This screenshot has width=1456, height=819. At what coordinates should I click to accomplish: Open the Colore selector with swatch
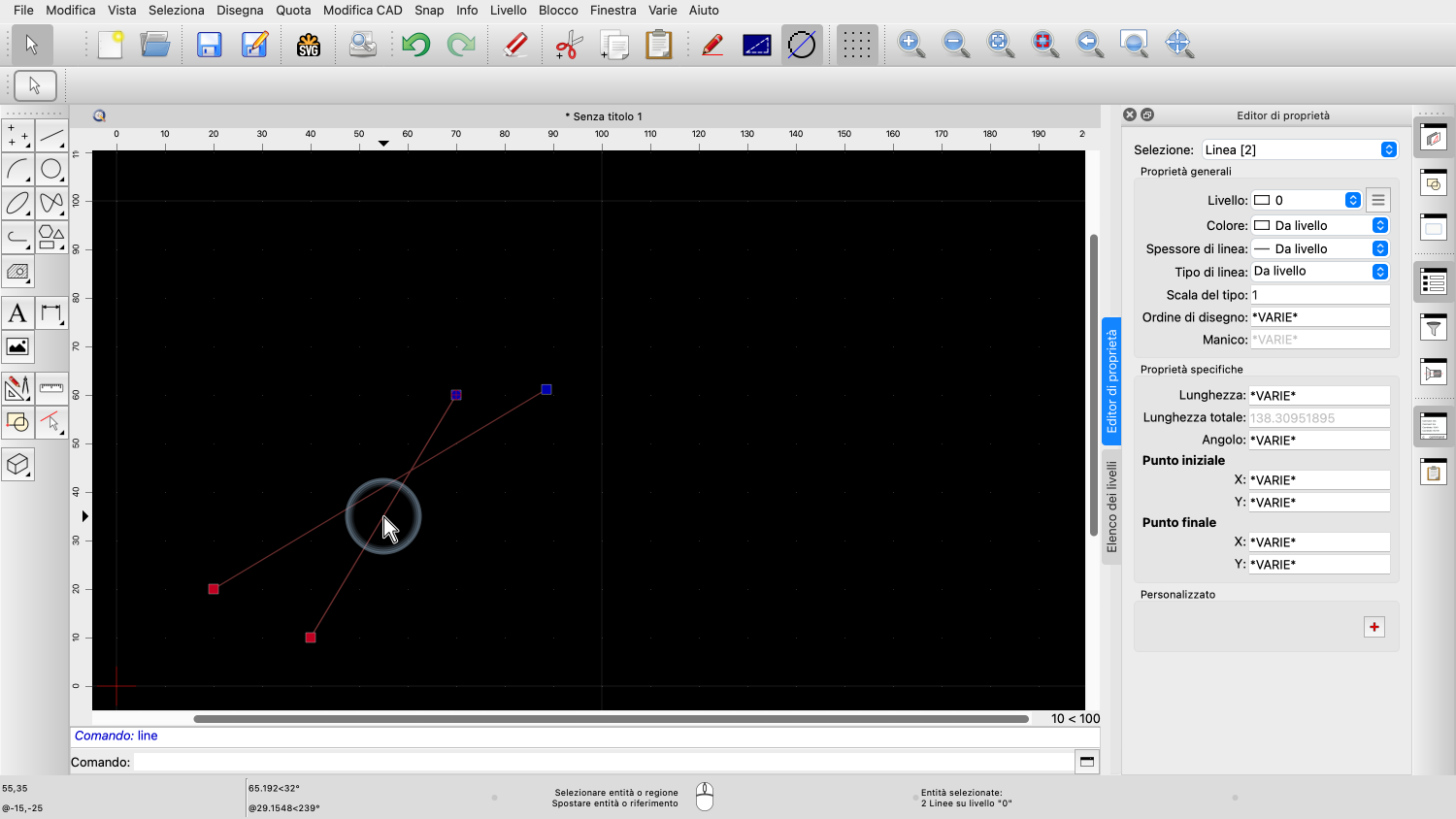[1319, 225]
